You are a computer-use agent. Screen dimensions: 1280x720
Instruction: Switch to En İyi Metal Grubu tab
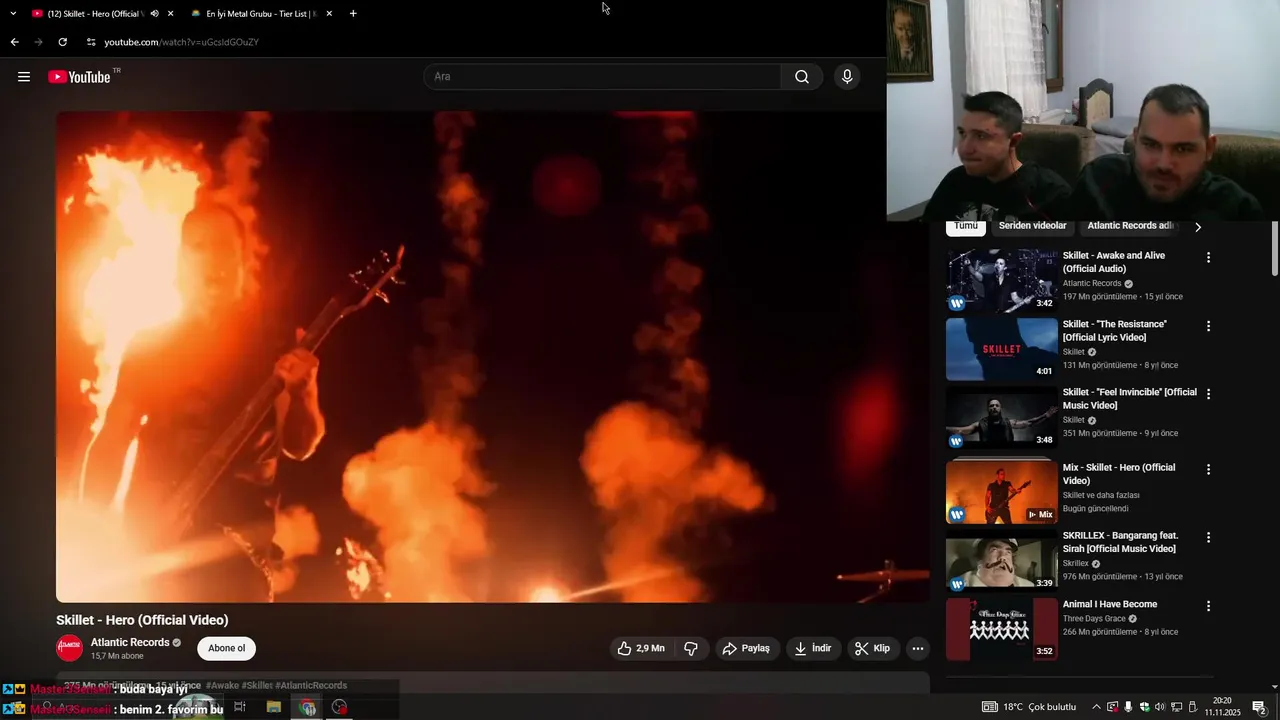click(x=262, y=13)
